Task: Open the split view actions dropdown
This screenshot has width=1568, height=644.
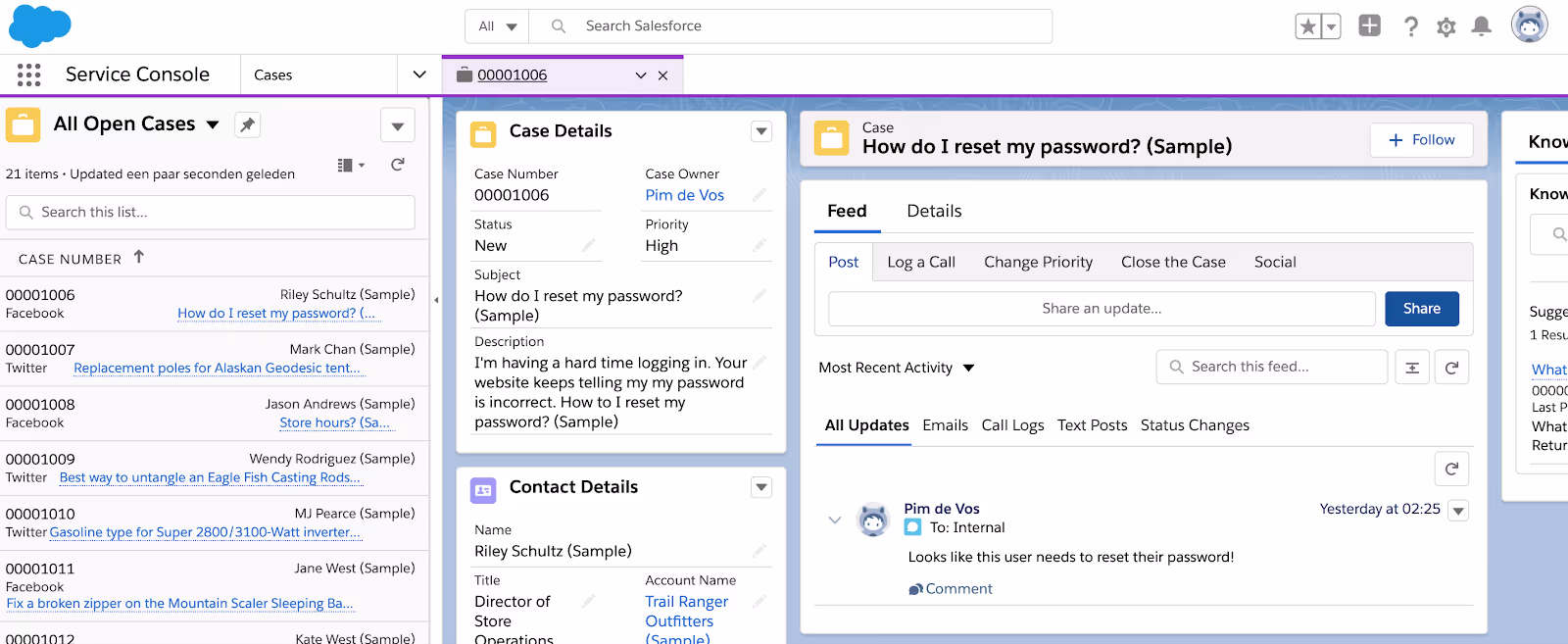Action: click(x=397, y=125)
